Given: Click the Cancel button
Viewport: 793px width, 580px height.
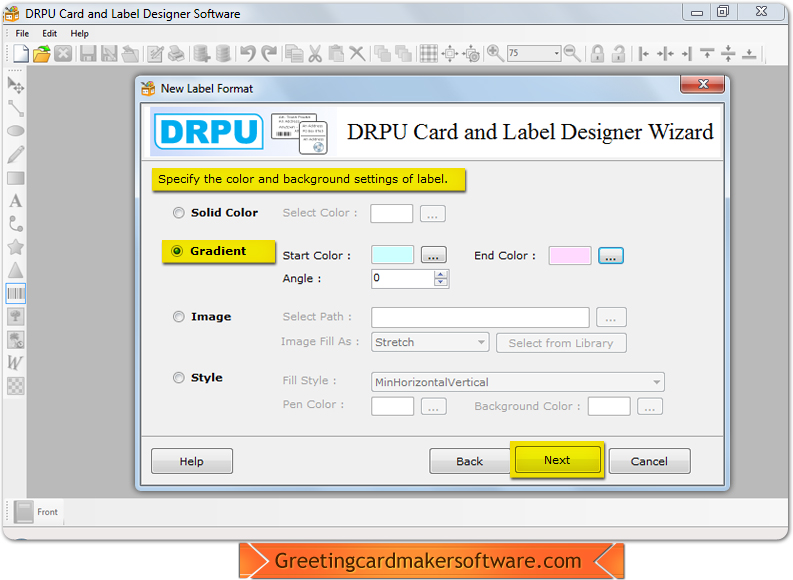Looking at the screenshot, I should click(649, 461).
